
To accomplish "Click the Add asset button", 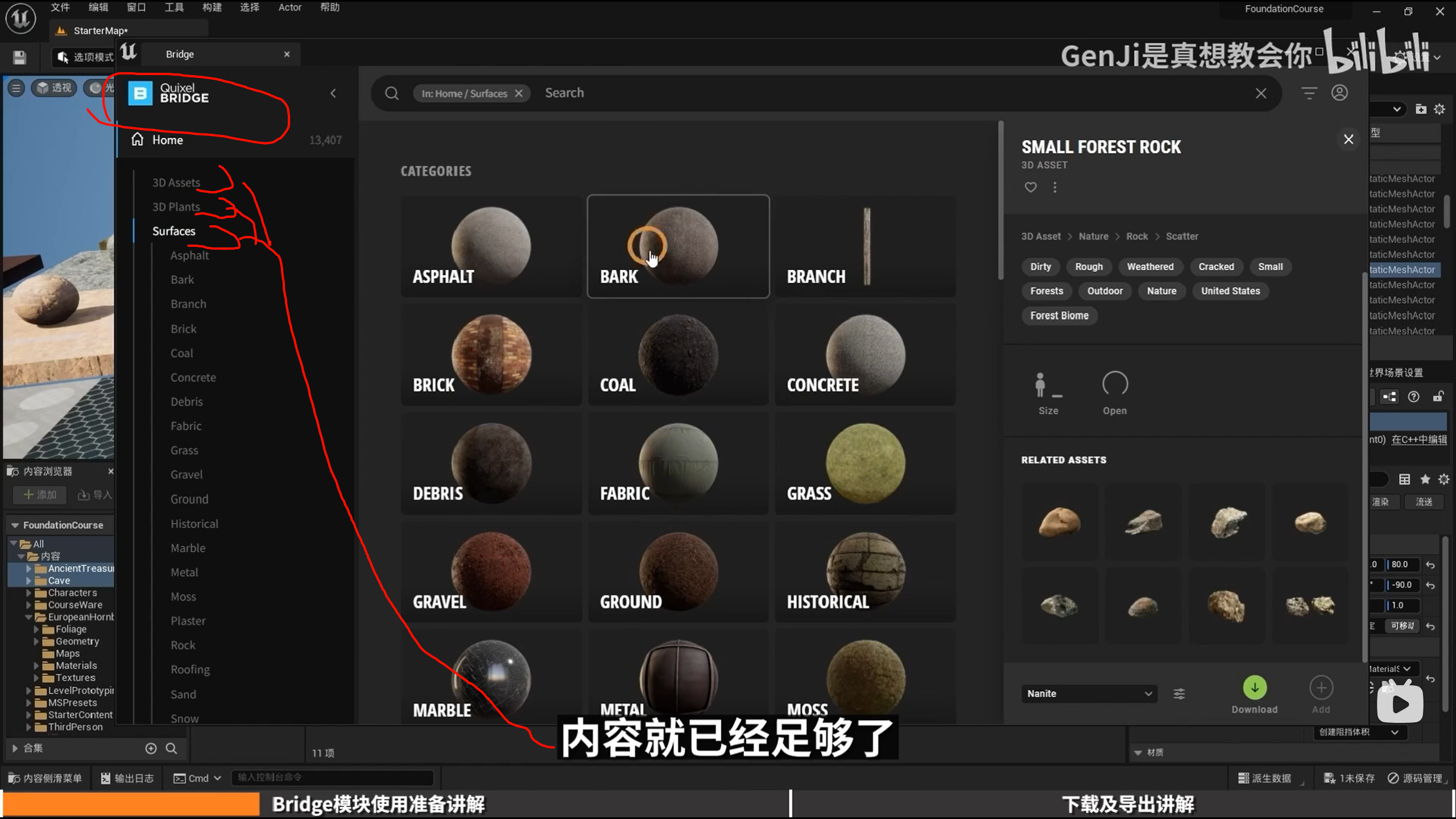I will coord(1321,688).
